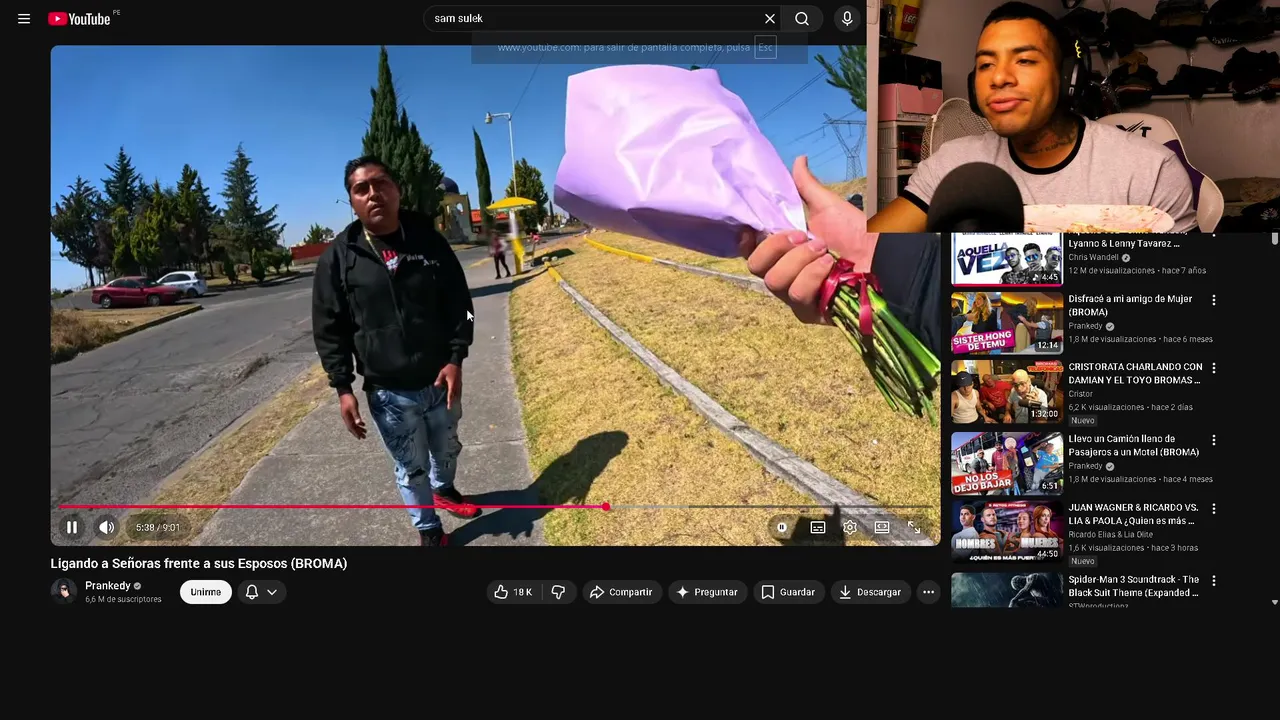This screenshot has height=720, width=1280.
Task: Click the Unirme join button
Action: coord(206,592)
